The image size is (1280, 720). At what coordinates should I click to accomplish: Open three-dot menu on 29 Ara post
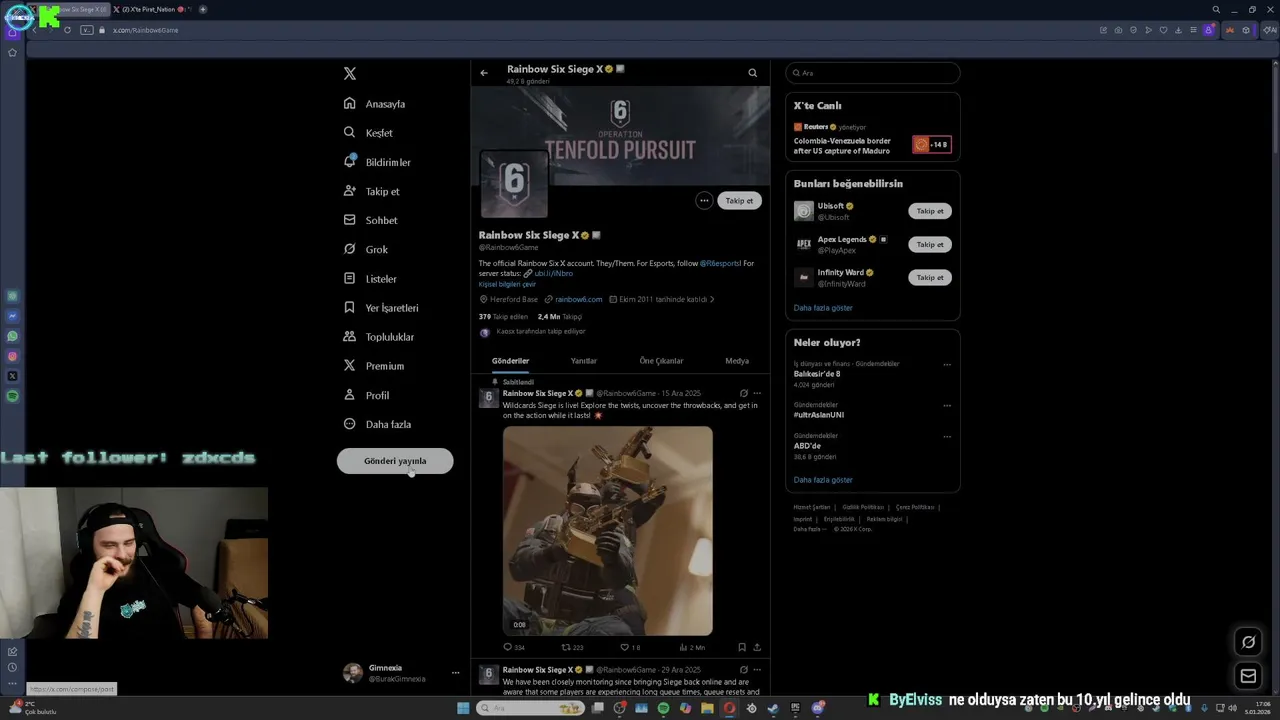757,670
